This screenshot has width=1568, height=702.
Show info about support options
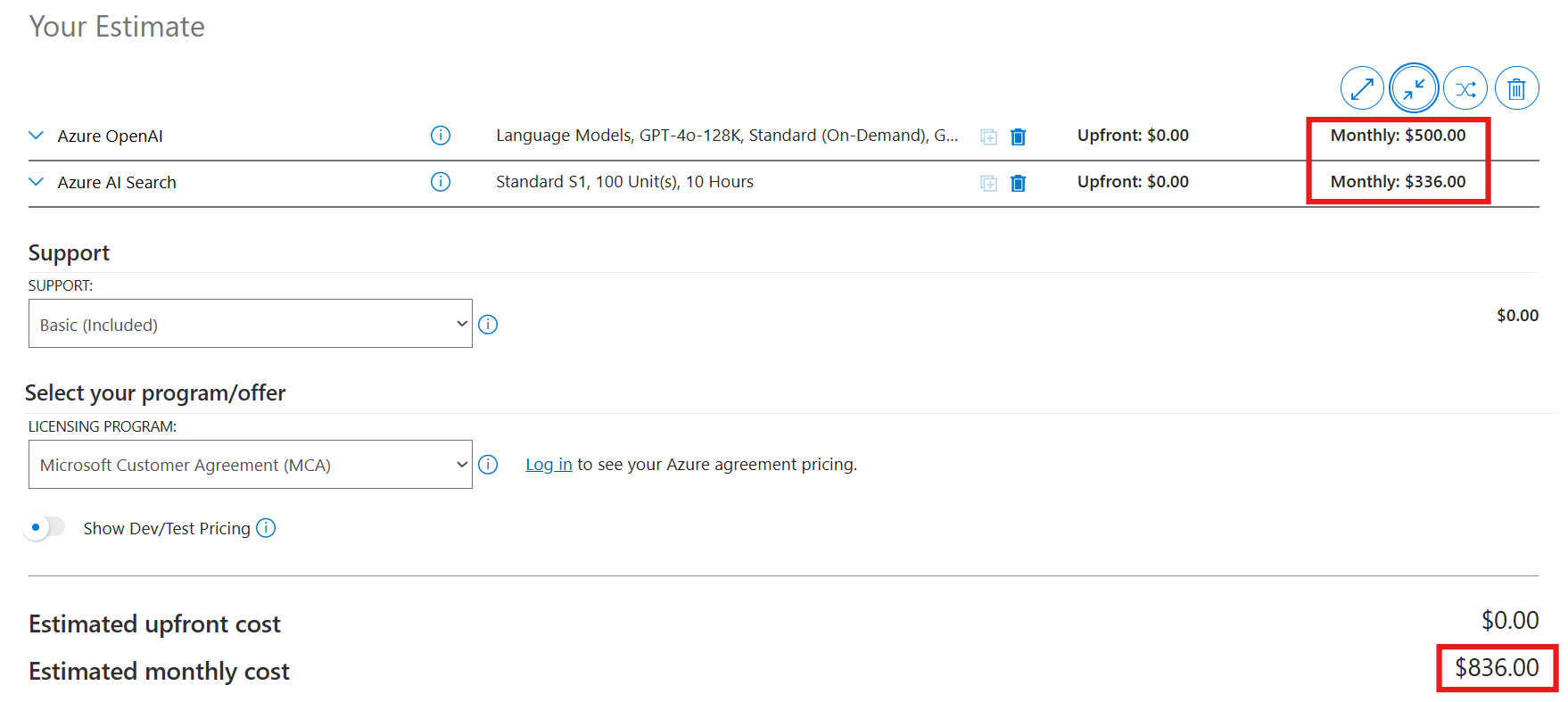click(488, 325)
